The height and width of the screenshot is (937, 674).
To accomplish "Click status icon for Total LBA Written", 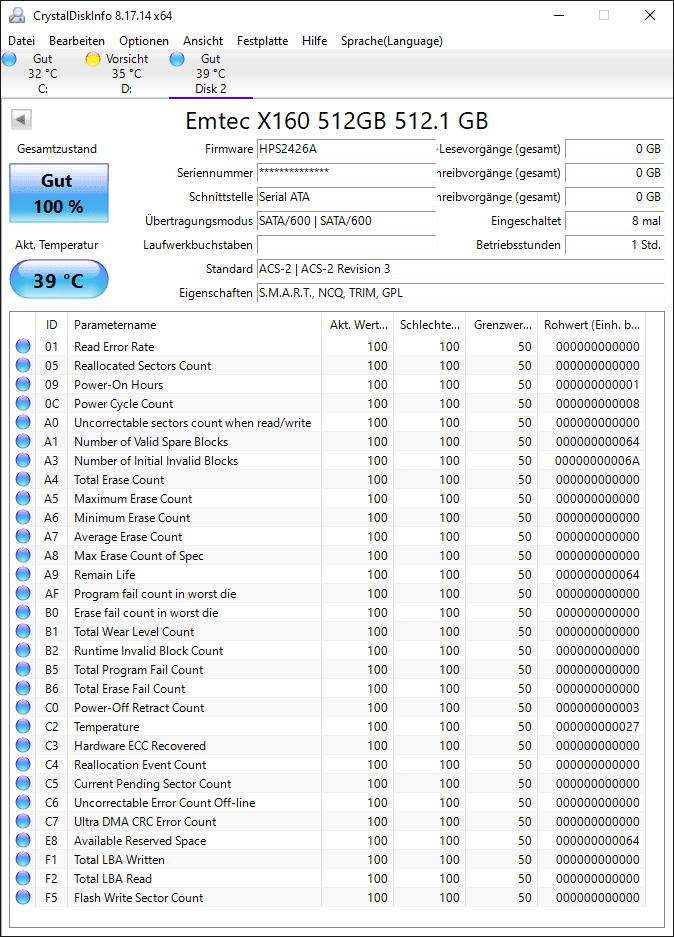I will click(x=23, y=859).
